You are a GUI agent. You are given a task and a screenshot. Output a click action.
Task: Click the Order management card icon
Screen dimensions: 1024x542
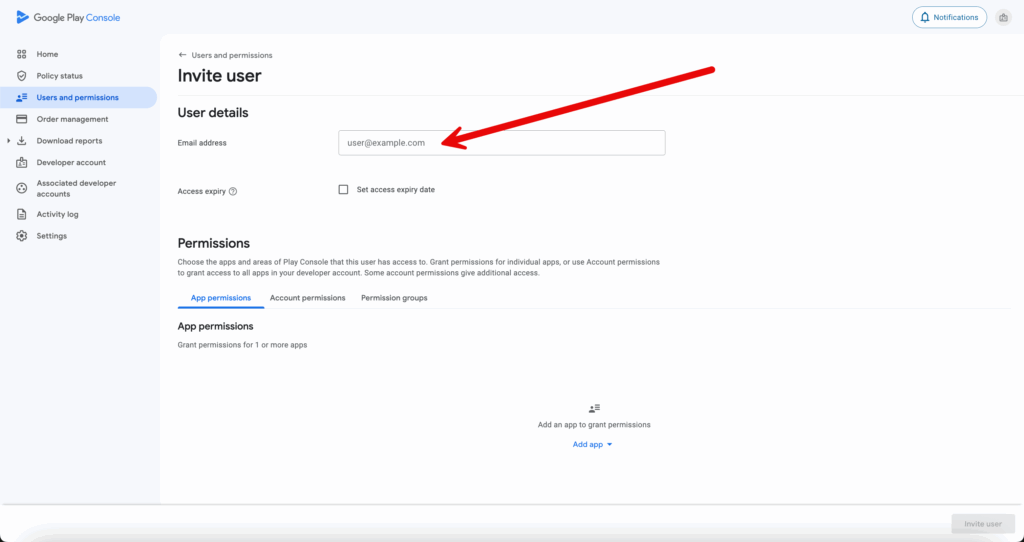point(22,119)
